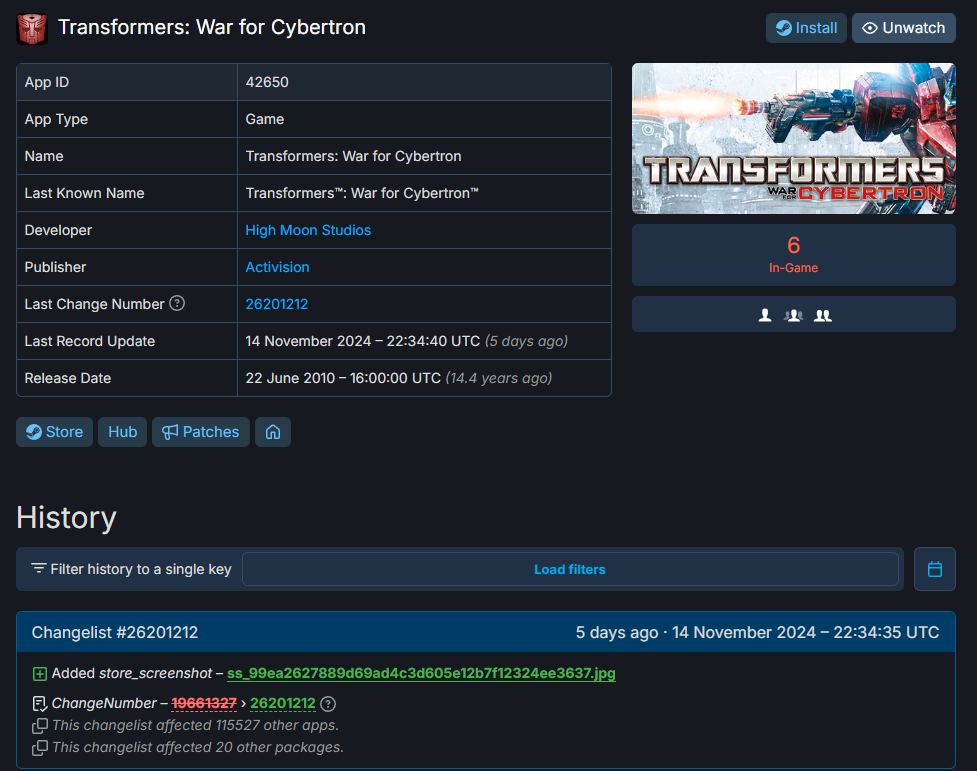Click the page title Transformers: War for Cybertron
Image resolution: width=977 pixels, height=771 pixels.
pyautogui.click(x=212, y=27)
